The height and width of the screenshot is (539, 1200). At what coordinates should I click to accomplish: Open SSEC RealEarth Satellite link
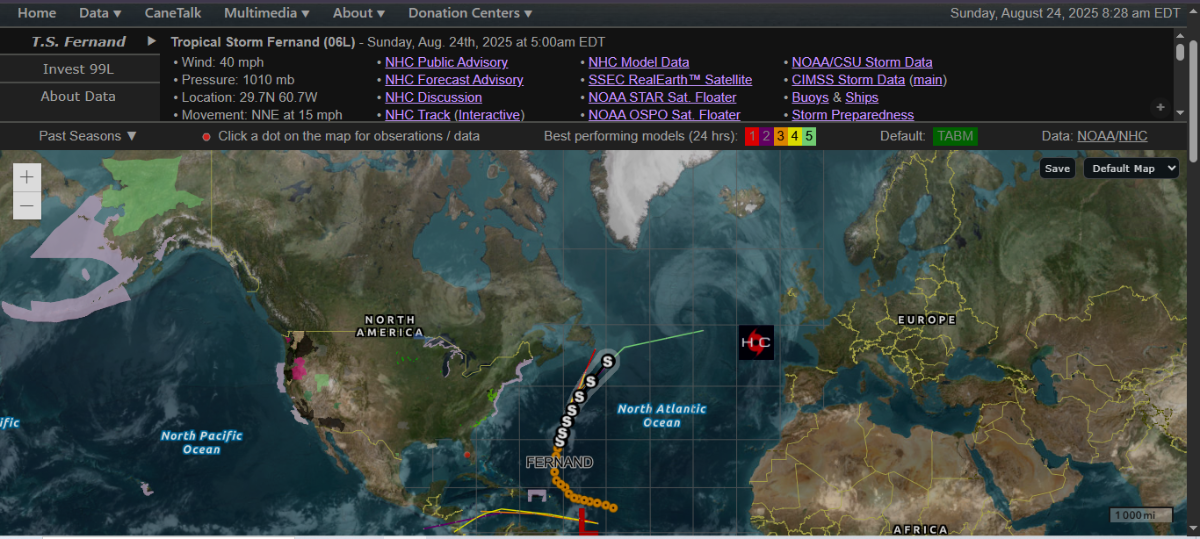(x=670, y=80)
